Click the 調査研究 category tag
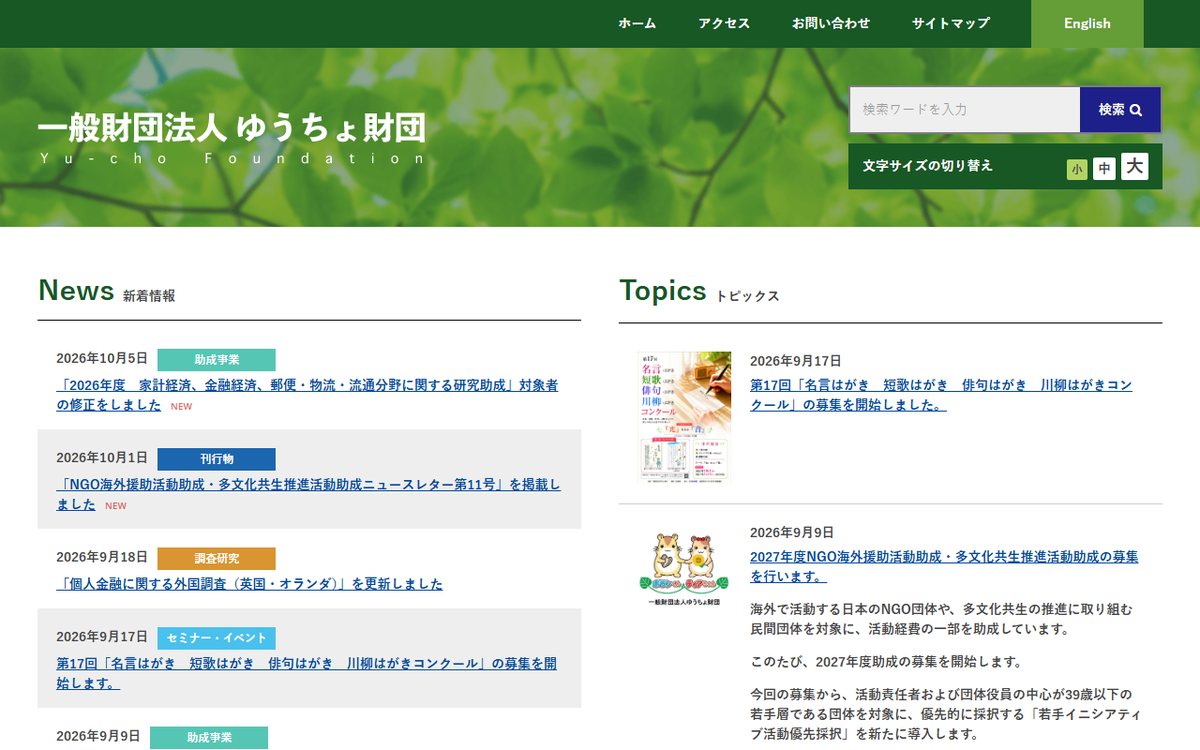1200x750 pixels. tap(216, 559)
